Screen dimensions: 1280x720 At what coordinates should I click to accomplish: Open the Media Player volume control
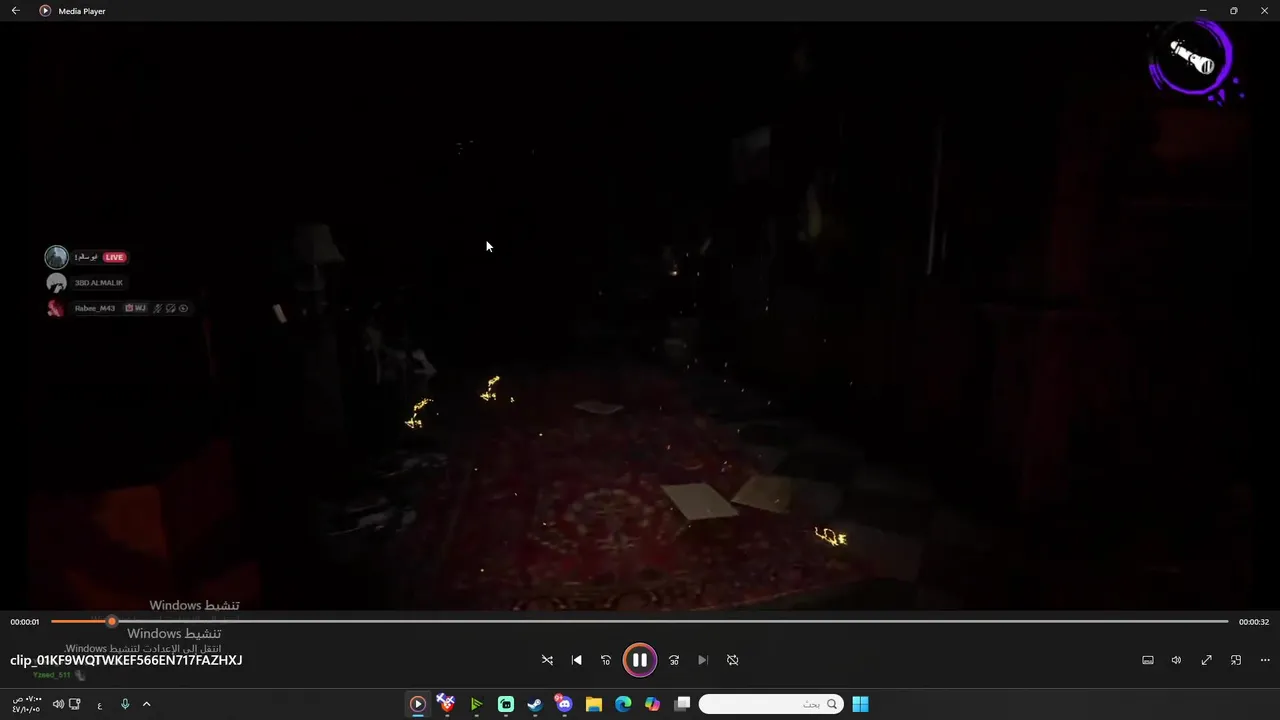[x=1176, y=660]
